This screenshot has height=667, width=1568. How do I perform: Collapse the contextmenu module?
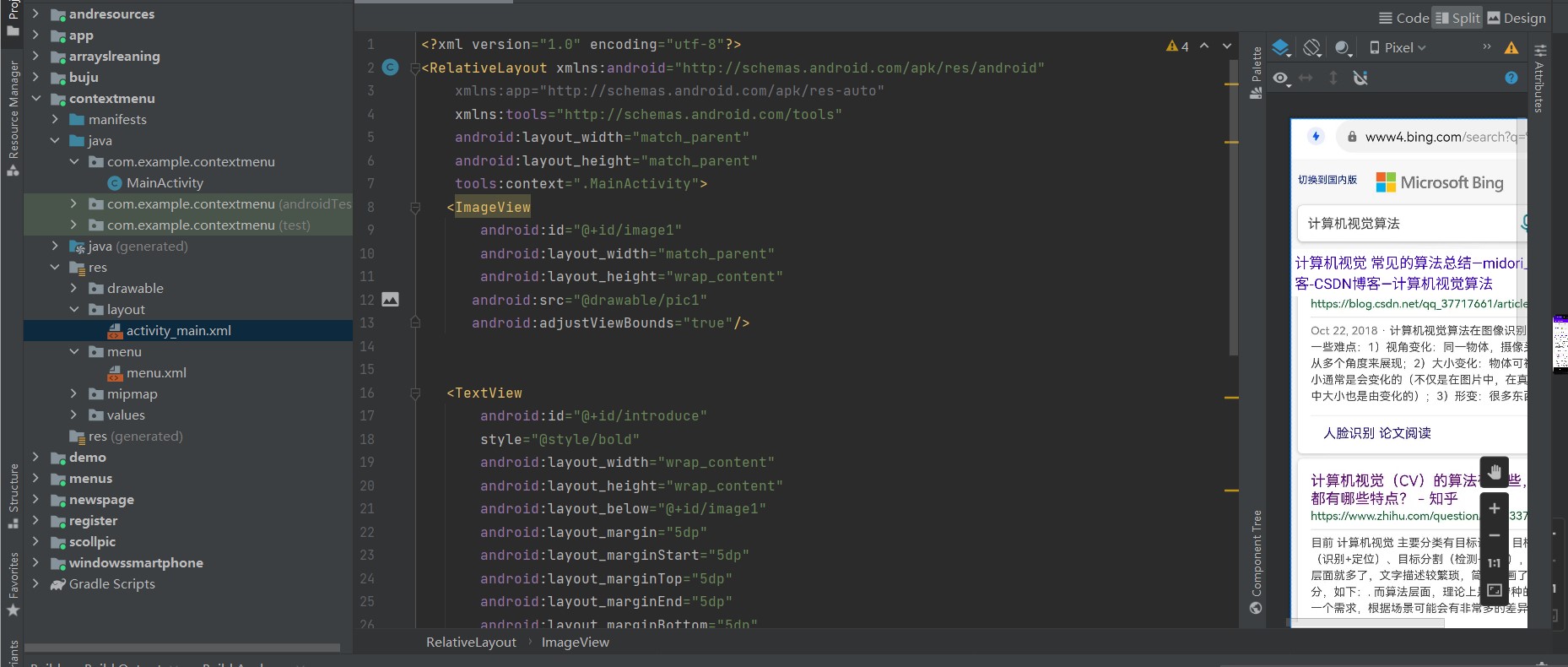pyautogui.click(x=35, y=98)
